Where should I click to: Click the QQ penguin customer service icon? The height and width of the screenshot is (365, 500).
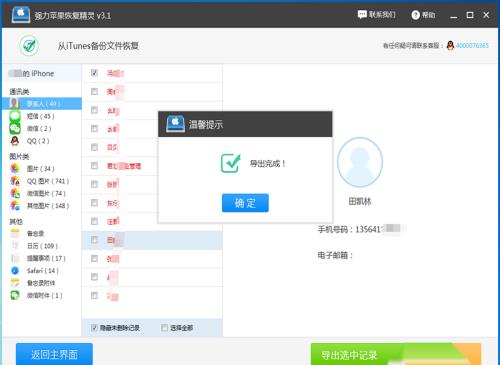tap(450, 45)
